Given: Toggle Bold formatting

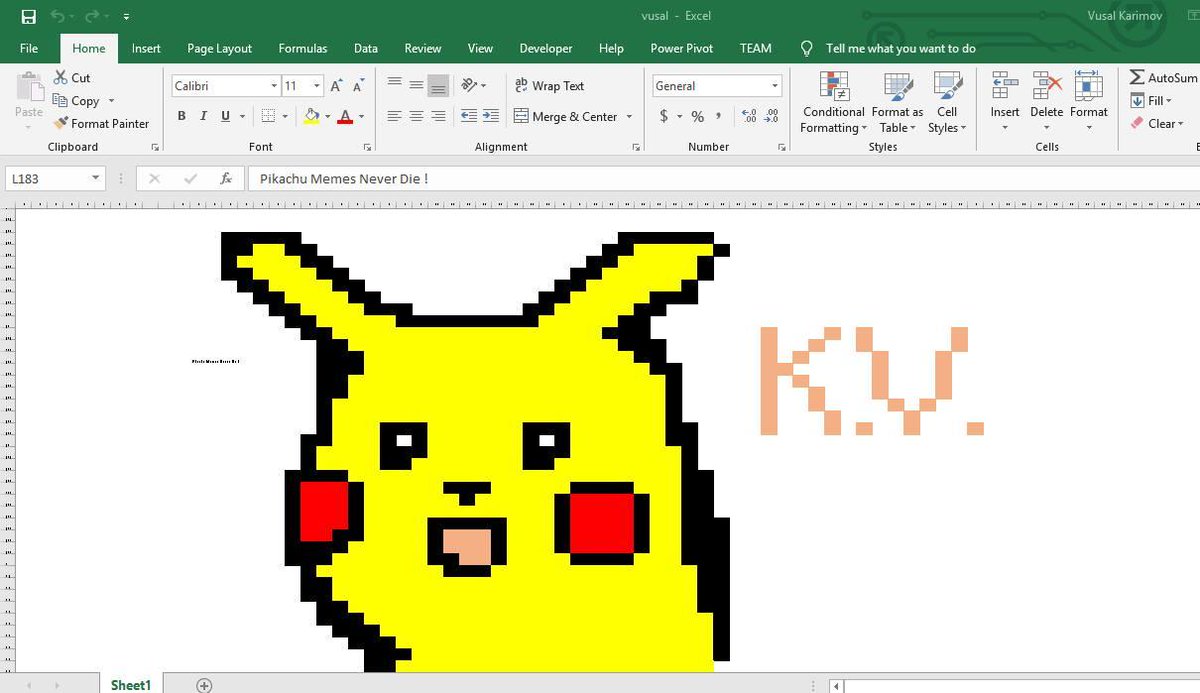Looking at the screenshot, I should [x=181, y=116].
